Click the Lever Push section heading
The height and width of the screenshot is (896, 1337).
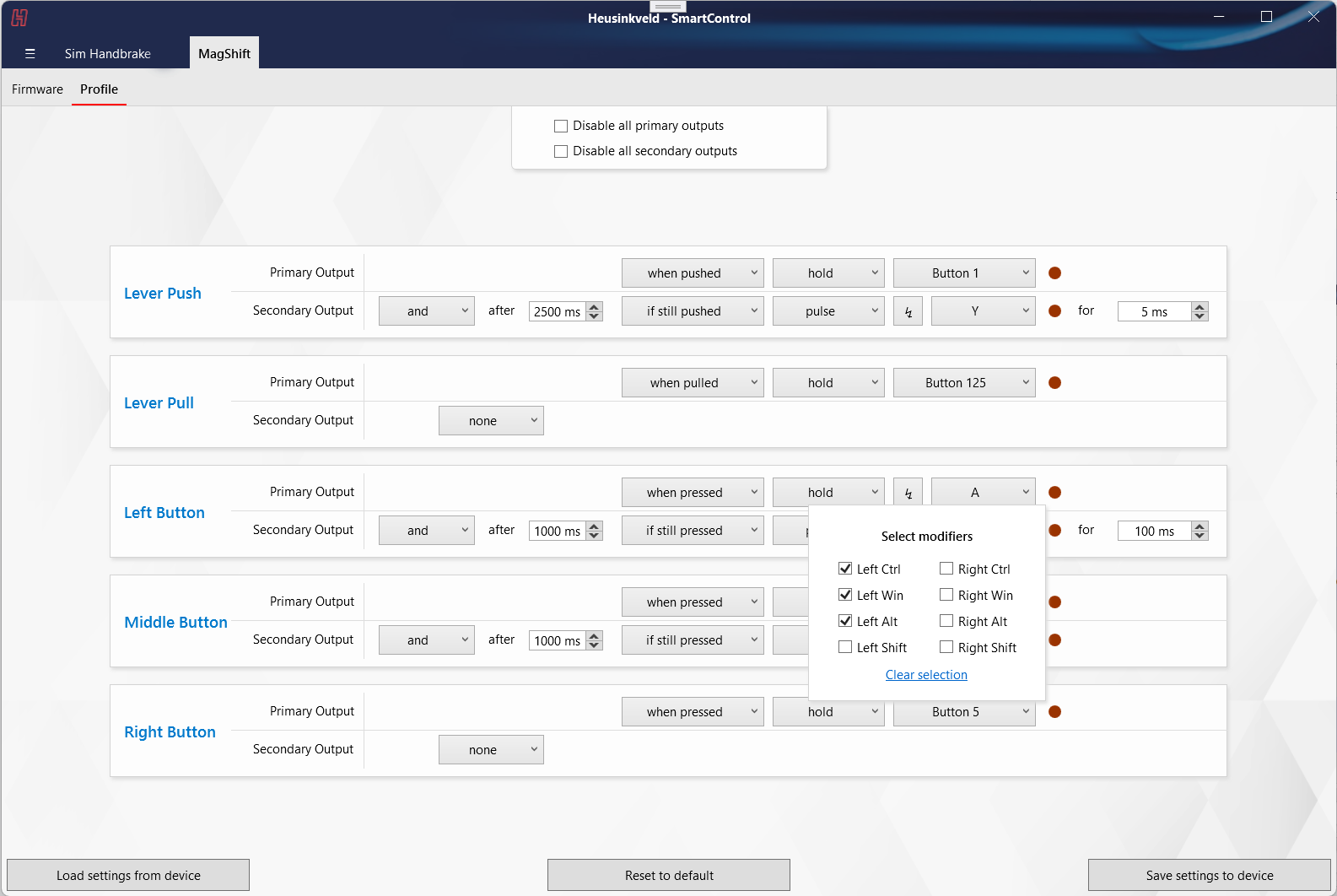click(163, 294)
